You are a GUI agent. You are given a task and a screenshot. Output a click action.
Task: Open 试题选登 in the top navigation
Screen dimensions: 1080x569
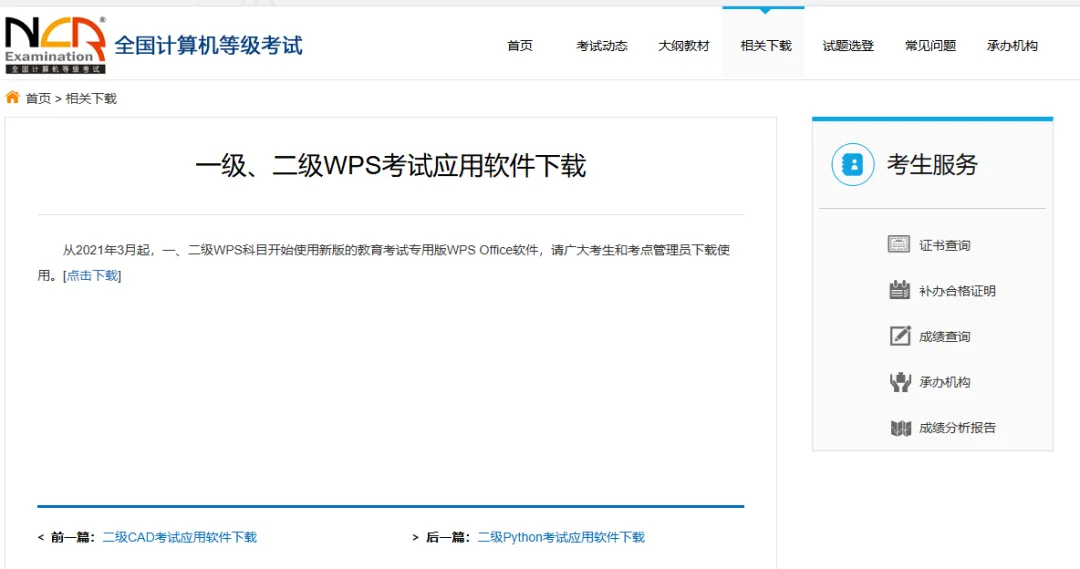tap(848, 45)
